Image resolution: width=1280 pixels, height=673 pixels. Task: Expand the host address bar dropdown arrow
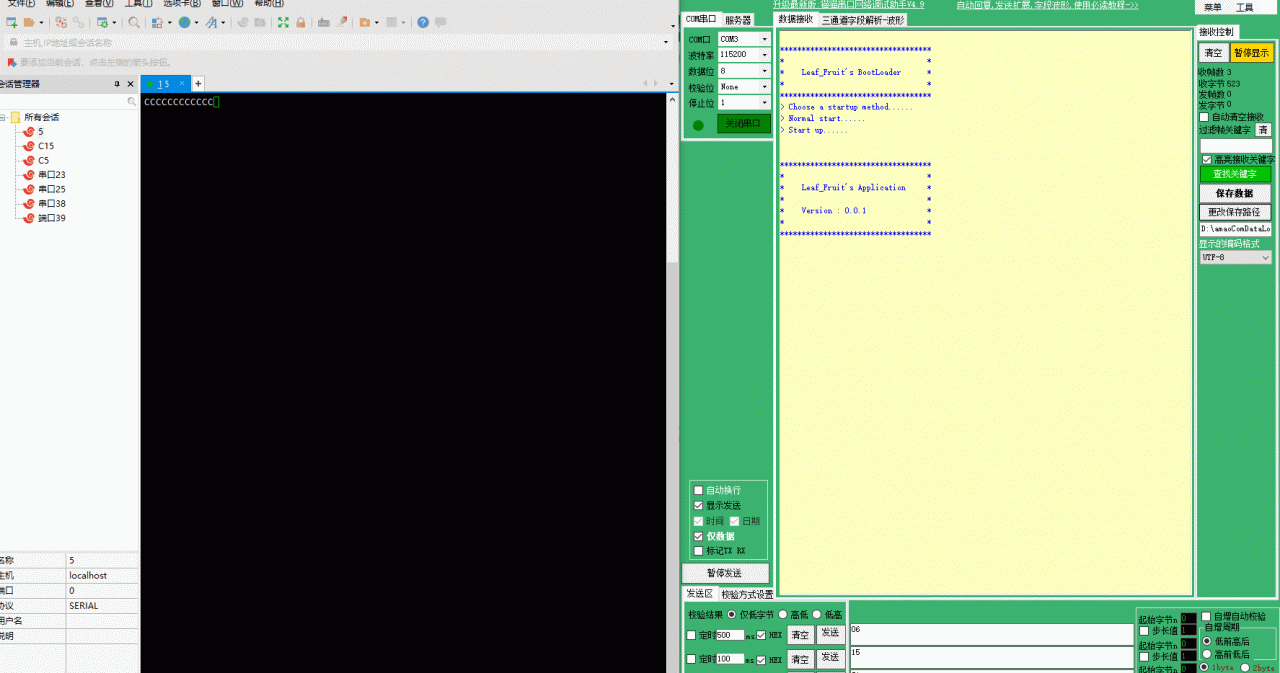(666, 42)
